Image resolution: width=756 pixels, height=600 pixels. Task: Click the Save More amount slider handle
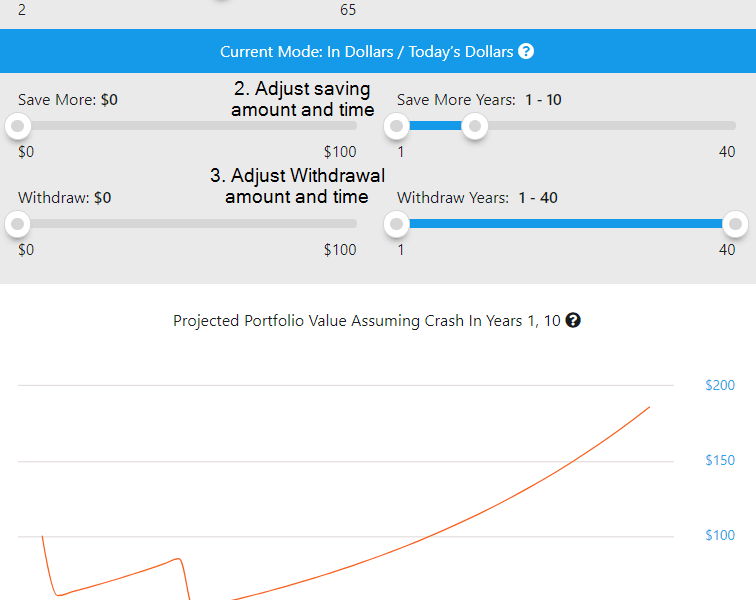18,126
